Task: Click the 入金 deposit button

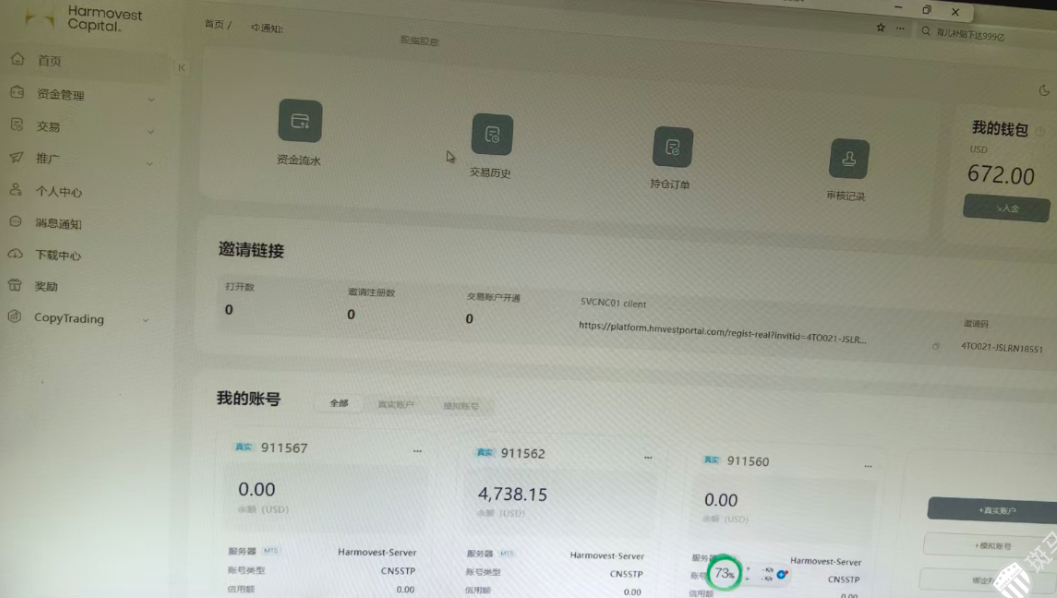Action: tap(1006, 208)
